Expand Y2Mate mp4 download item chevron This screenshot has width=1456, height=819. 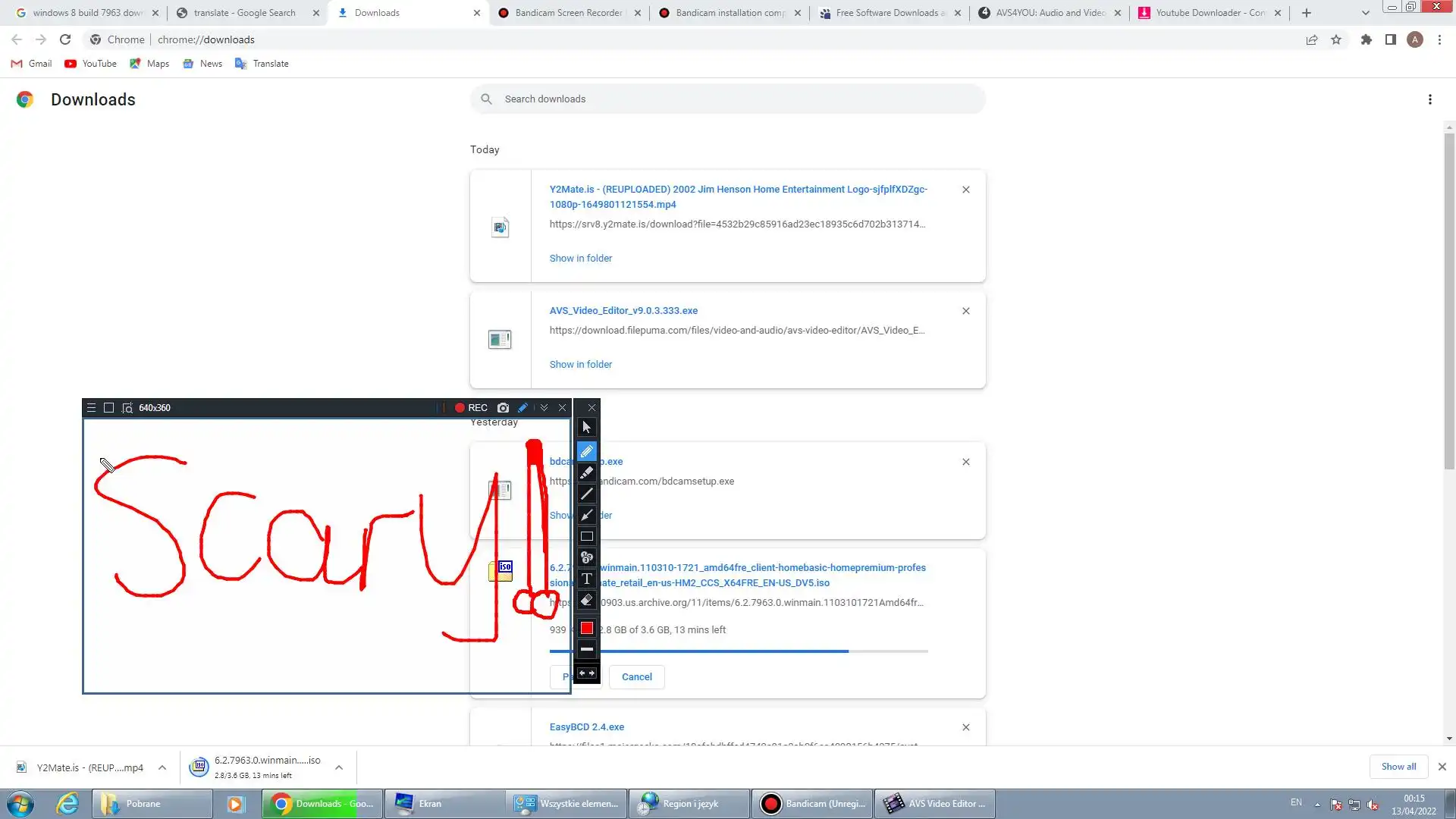[162, 767]
